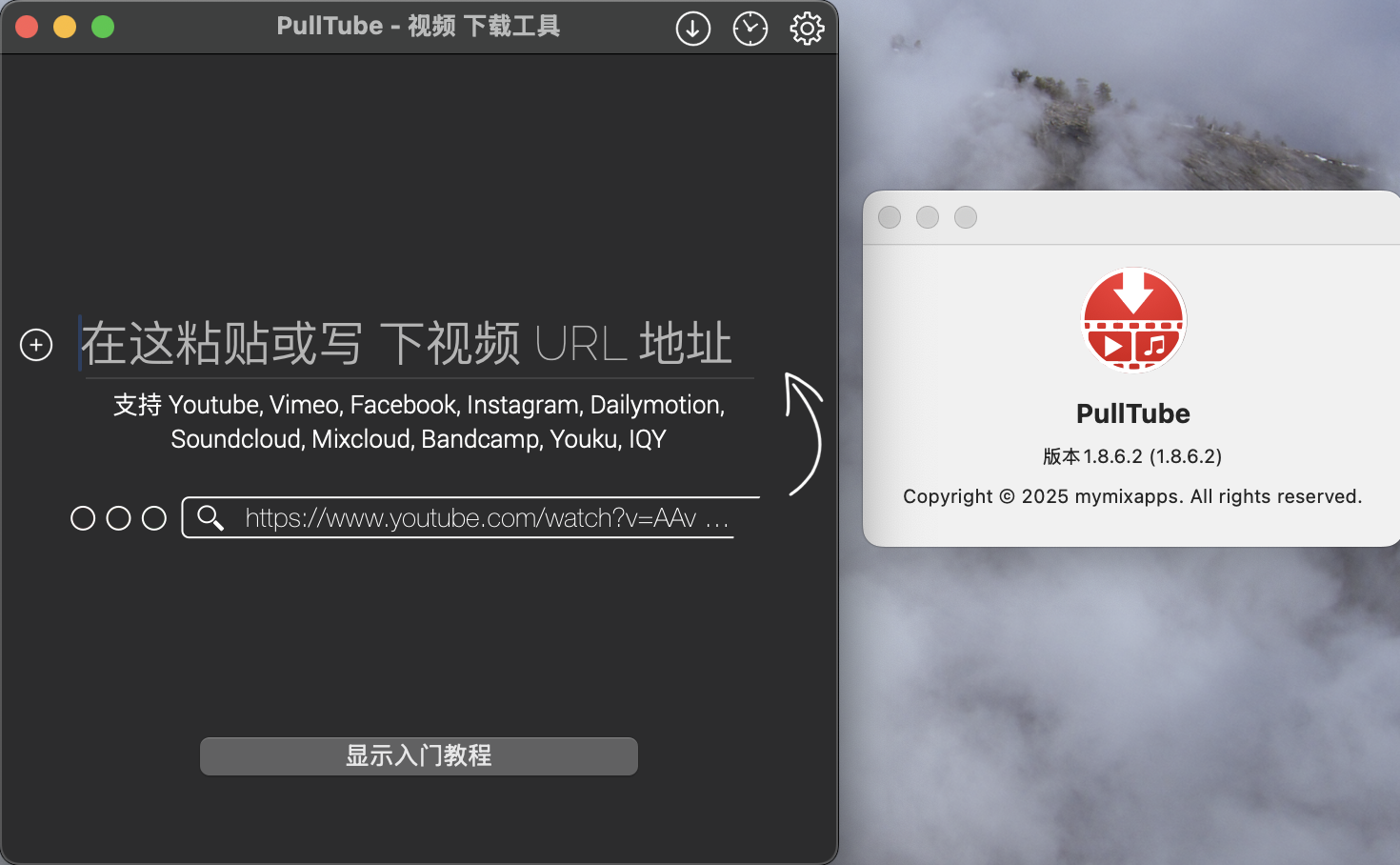Click the version text 版本1.8.6.2 (1.8.6.2)

pos(1132,456)
